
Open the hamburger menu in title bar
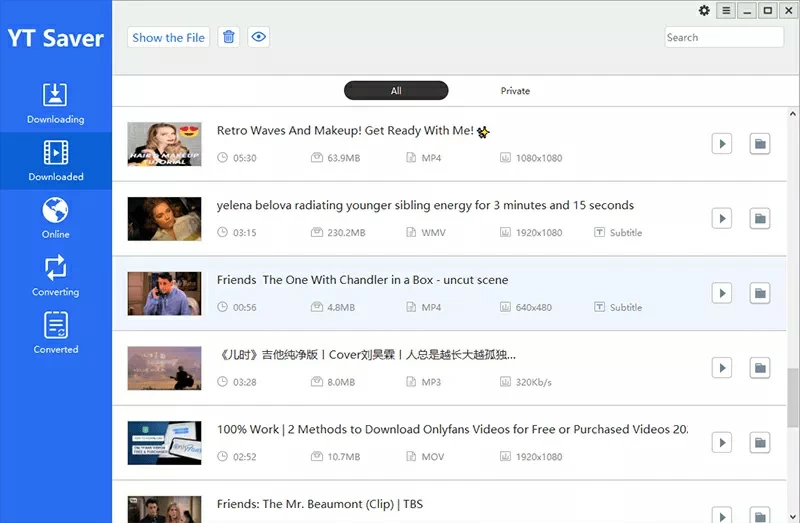[x=725, y=11]
